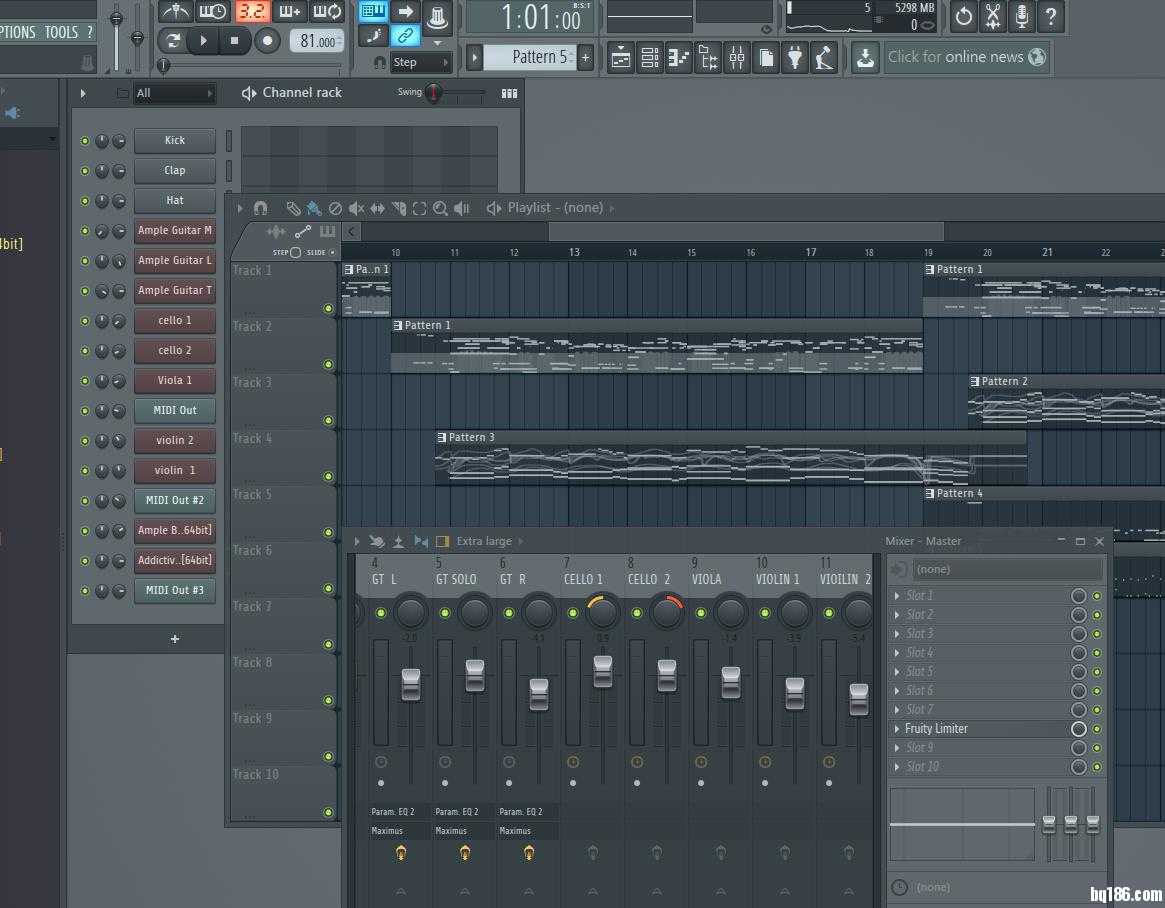The image size is (1165, 908).
Task: Click the online news link
Action: [x=955, y=57]
